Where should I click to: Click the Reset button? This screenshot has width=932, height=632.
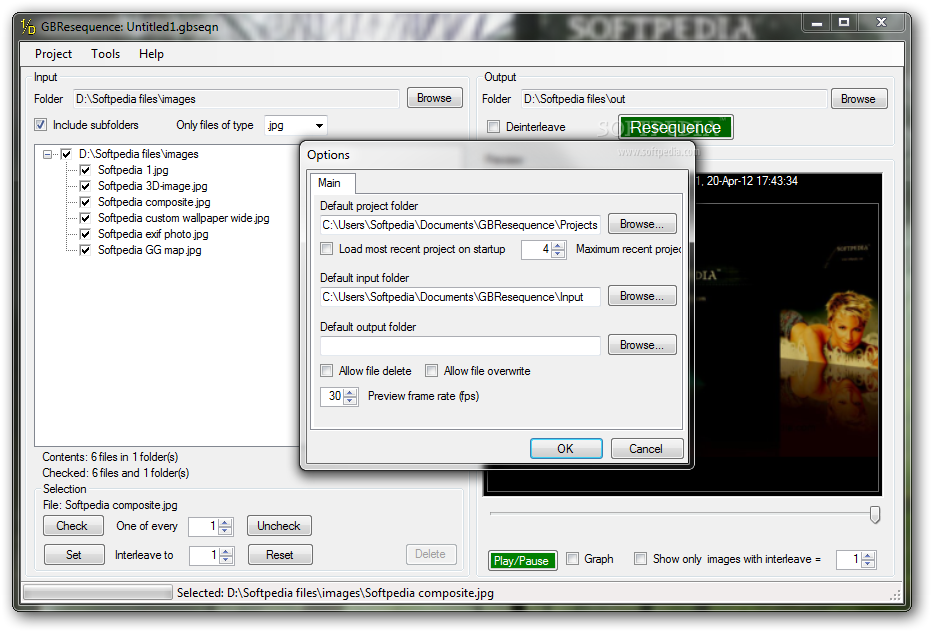280,555
